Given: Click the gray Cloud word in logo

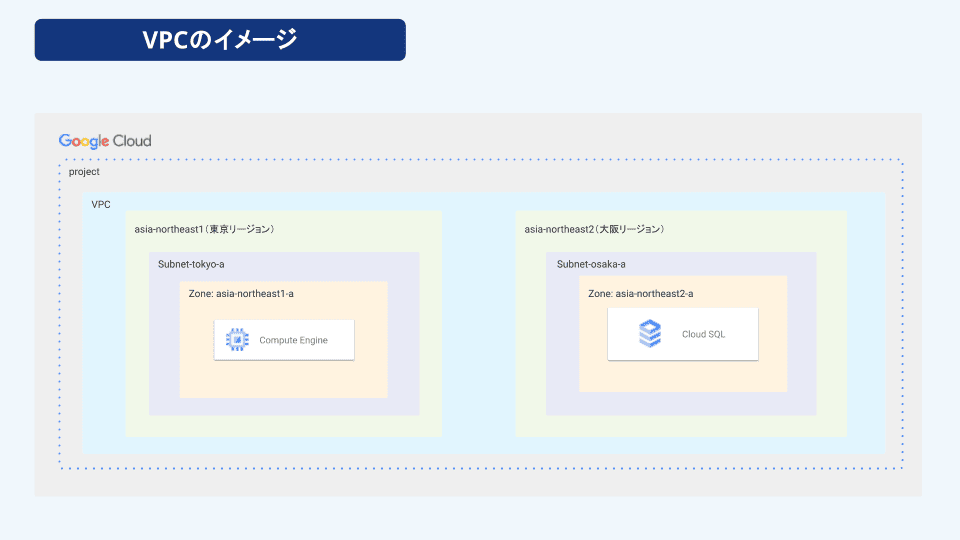Looking at the screenshot, I should point(132,141).
